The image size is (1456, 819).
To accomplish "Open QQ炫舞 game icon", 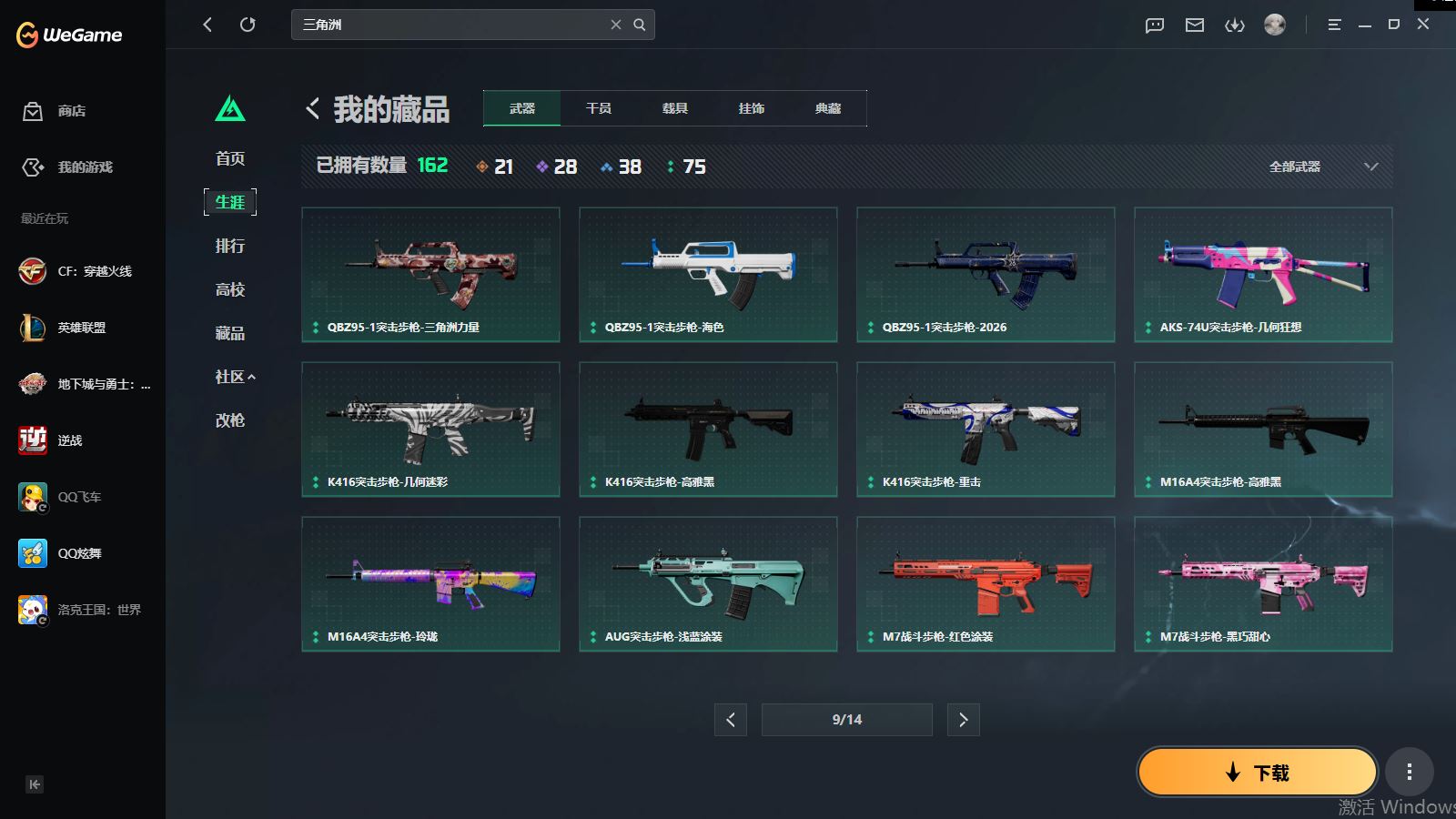I will (33, 553).
